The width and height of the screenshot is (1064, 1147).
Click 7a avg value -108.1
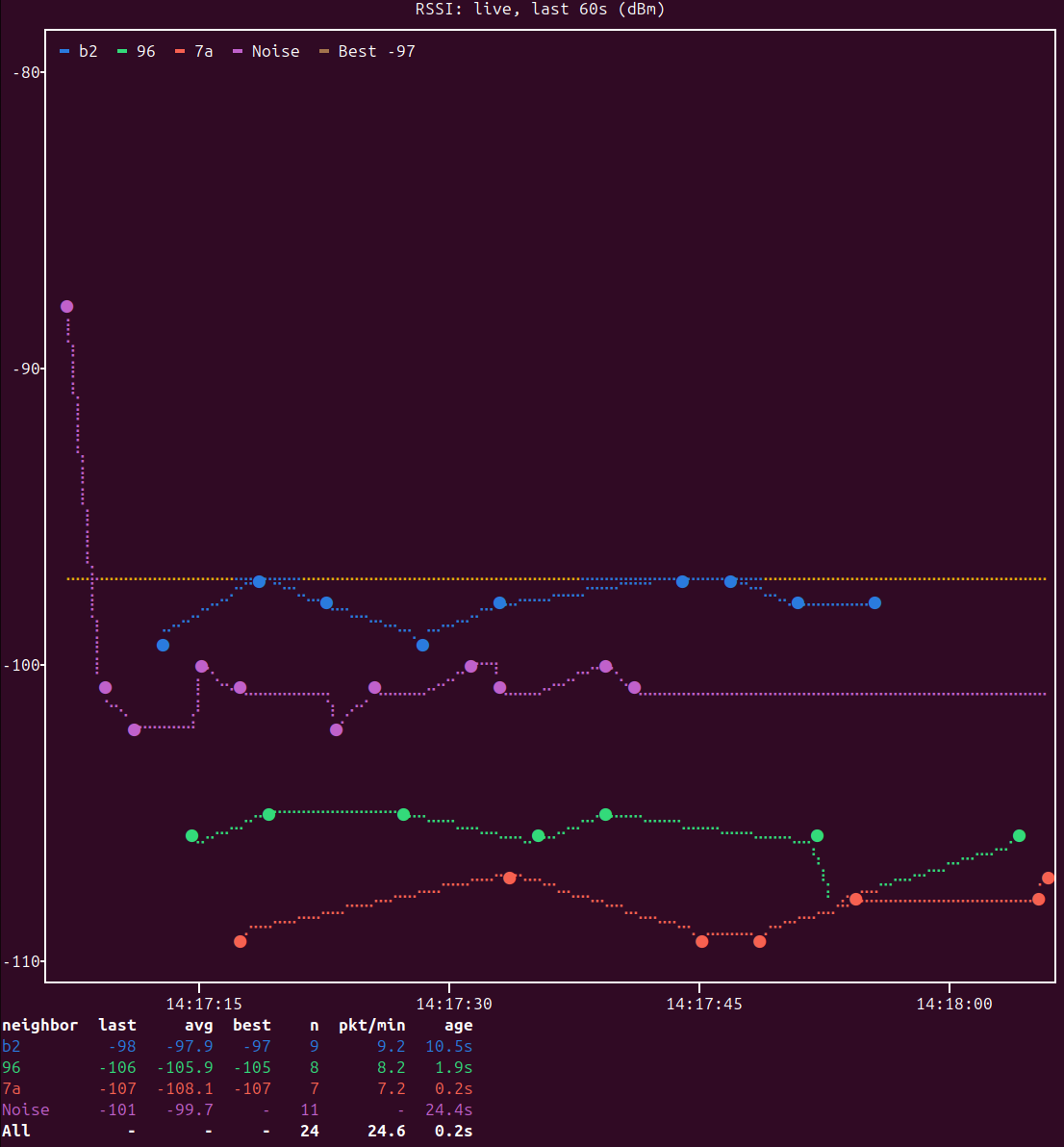click(185, 1088)
